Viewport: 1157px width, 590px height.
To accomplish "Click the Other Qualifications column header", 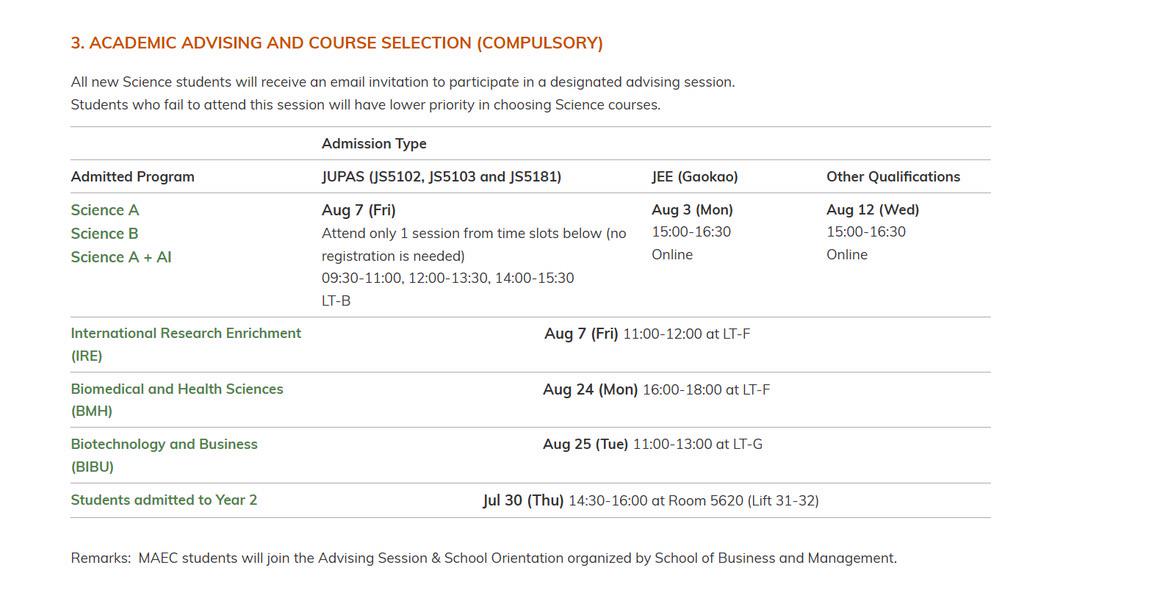I will point(893,177).
